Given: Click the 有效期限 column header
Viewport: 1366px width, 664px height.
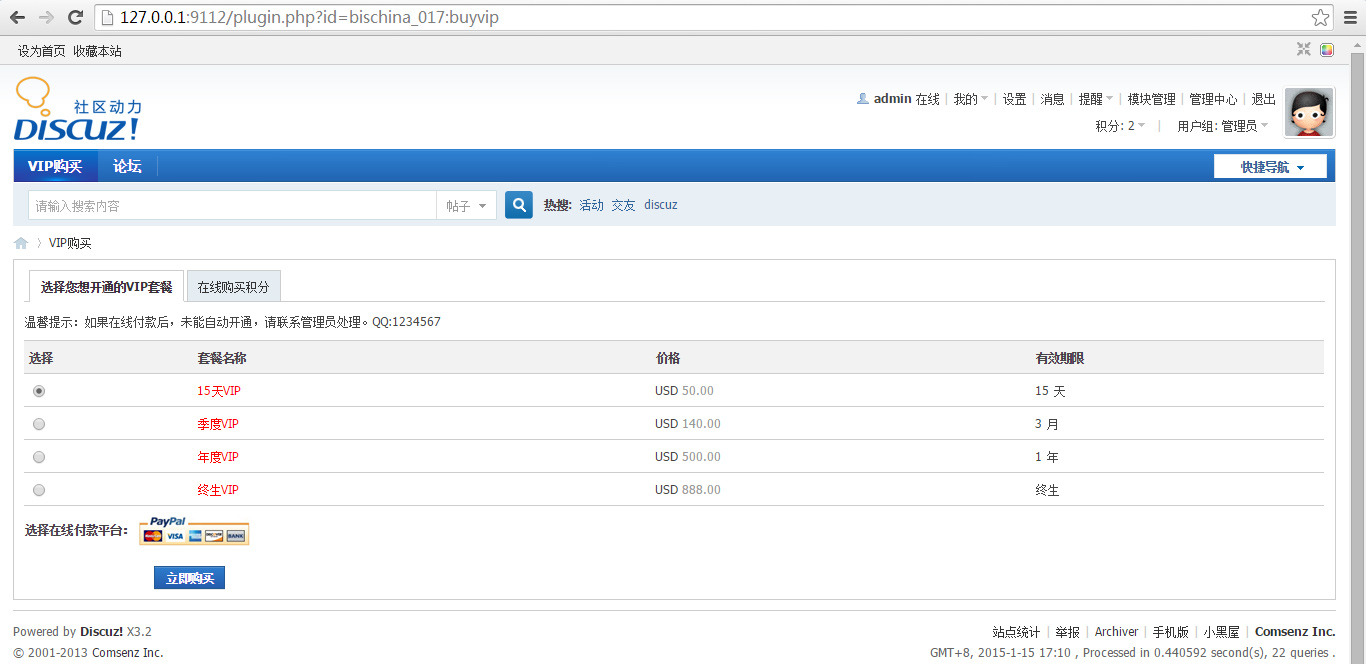Looking at the screenshot, I should (1060, 358).
